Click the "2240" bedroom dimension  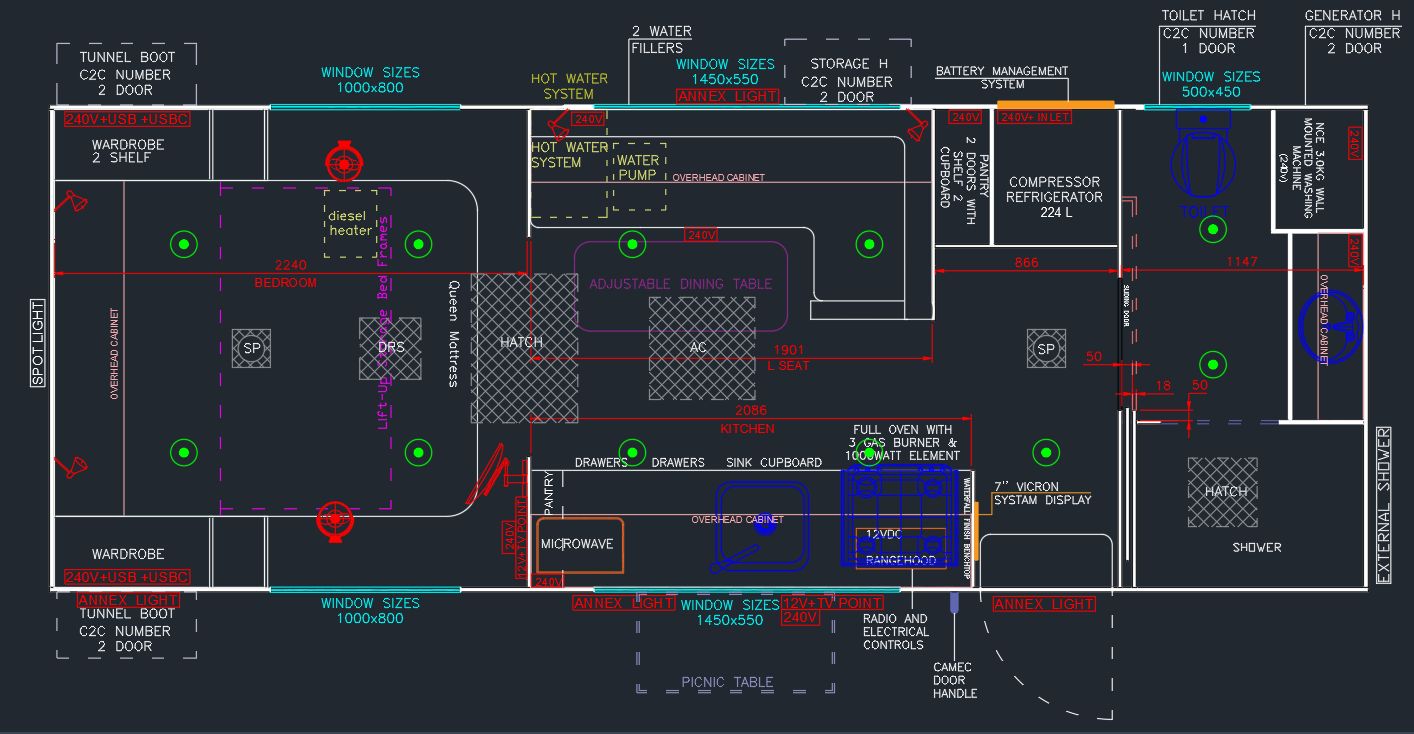[x=290, y=265]
